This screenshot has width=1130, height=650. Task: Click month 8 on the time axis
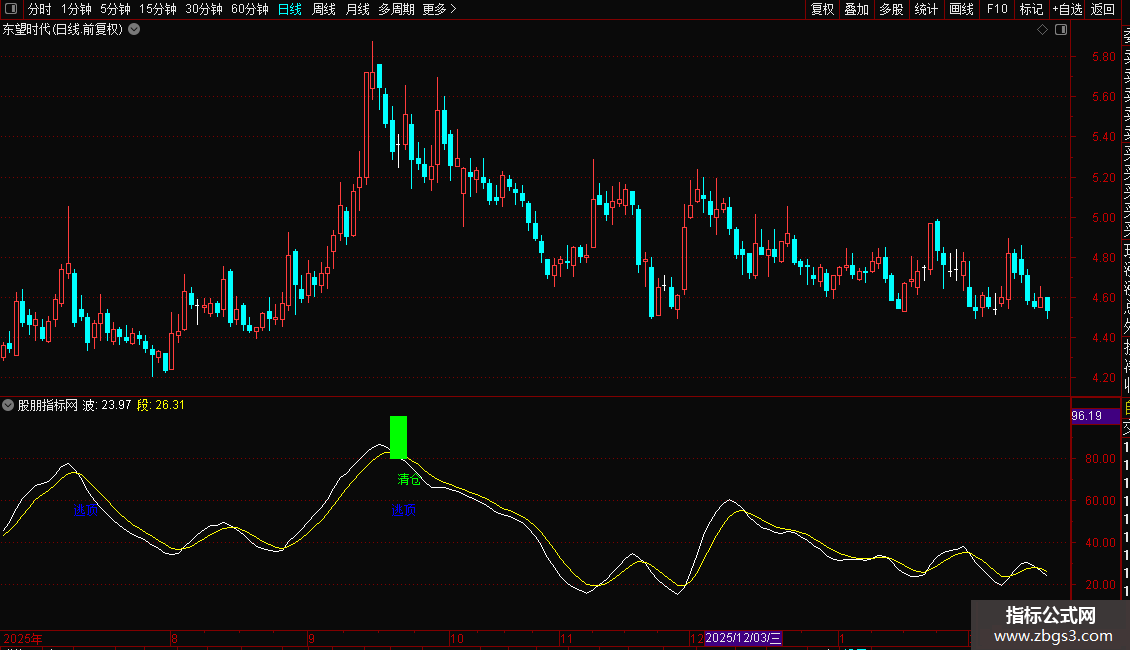174,638
